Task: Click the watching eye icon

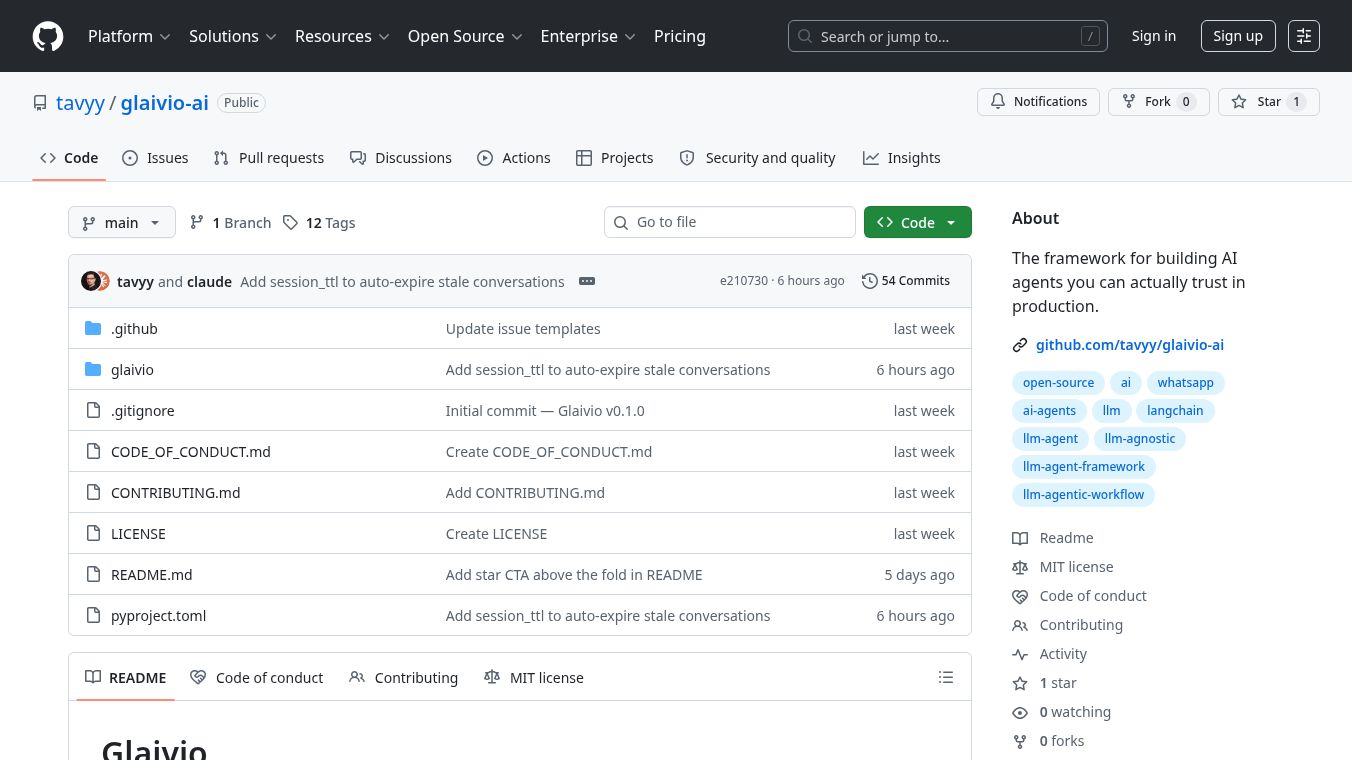Action: tap(1020, 712)
